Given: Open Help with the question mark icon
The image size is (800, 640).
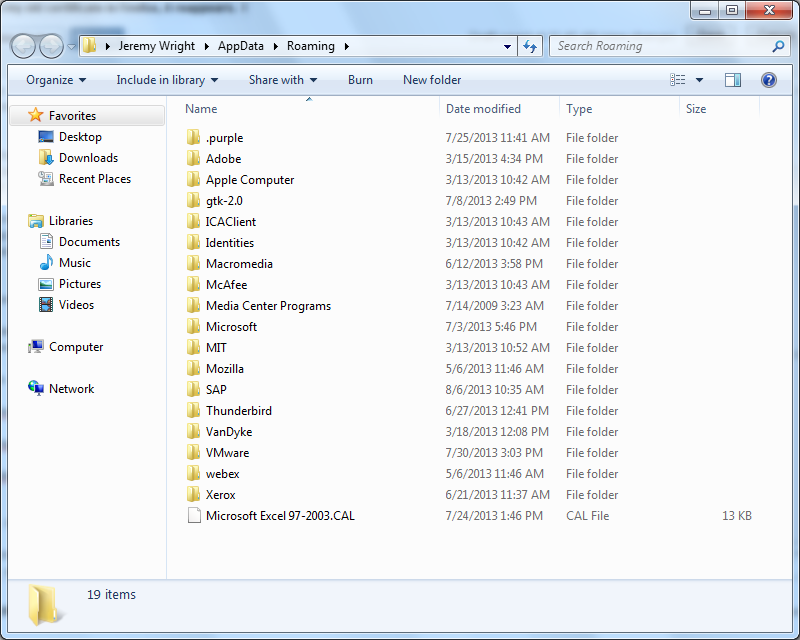Looking at the screenshot, I should point(768,80).
